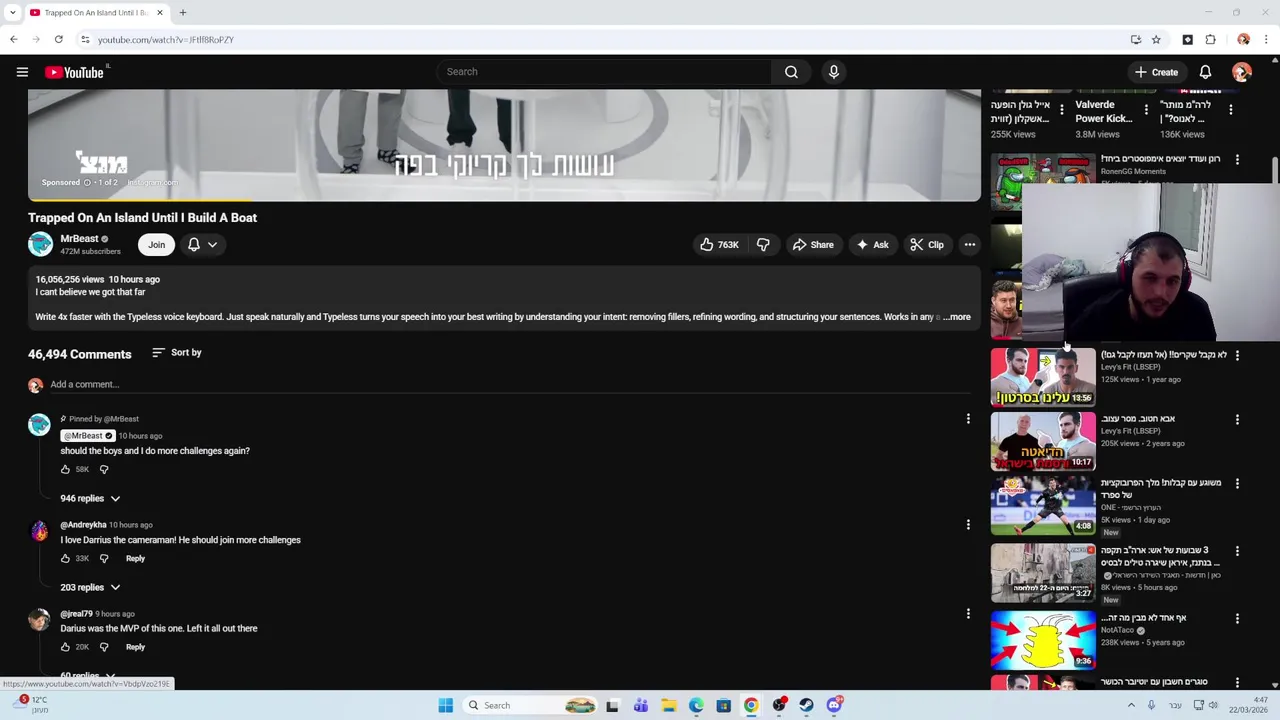Open notification bell dropdown for MrBeast
The image size is (1280, 720).
(202, 245)
